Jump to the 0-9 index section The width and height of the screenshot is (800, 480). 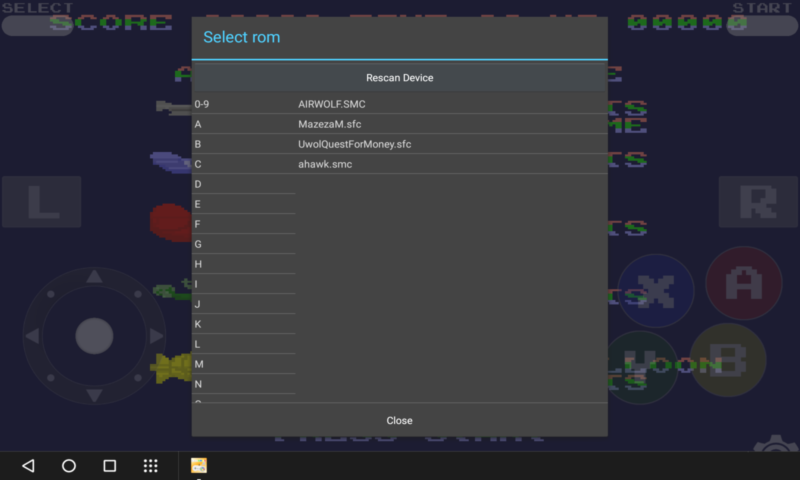[x=243, y=104]
